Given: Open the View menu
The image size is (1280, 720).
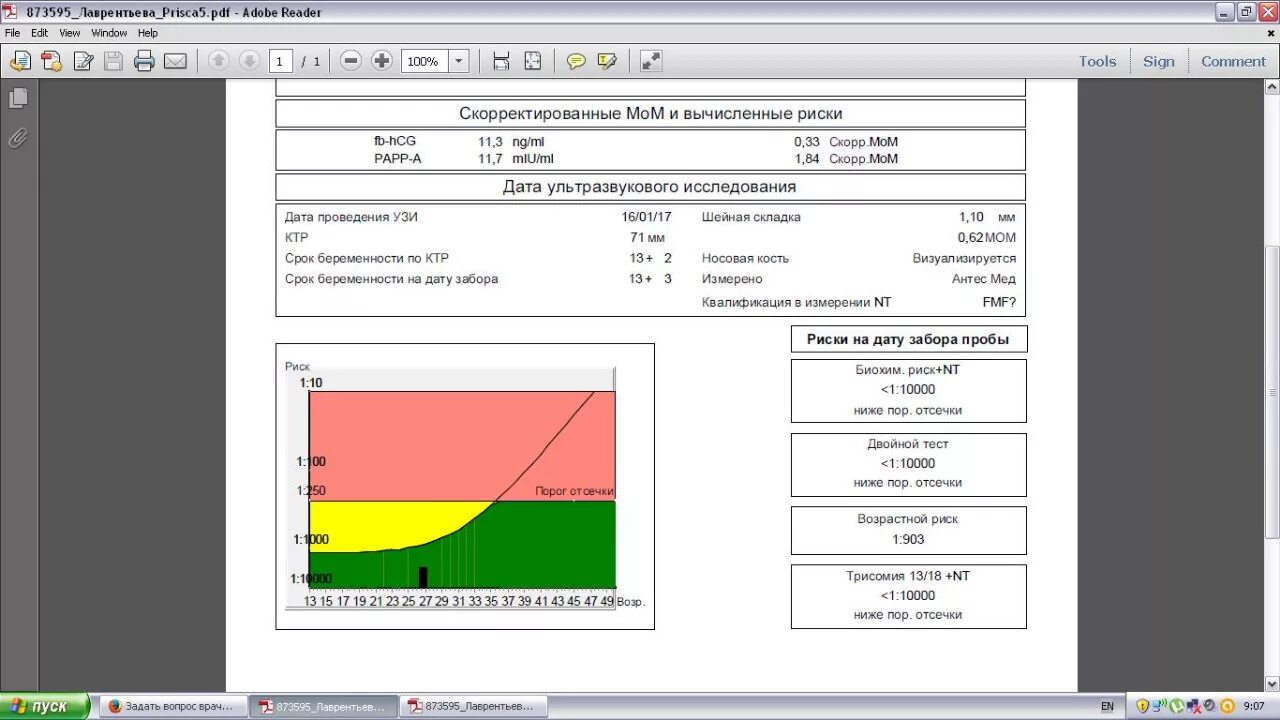Looking at the screenshot, I should 70,33.
